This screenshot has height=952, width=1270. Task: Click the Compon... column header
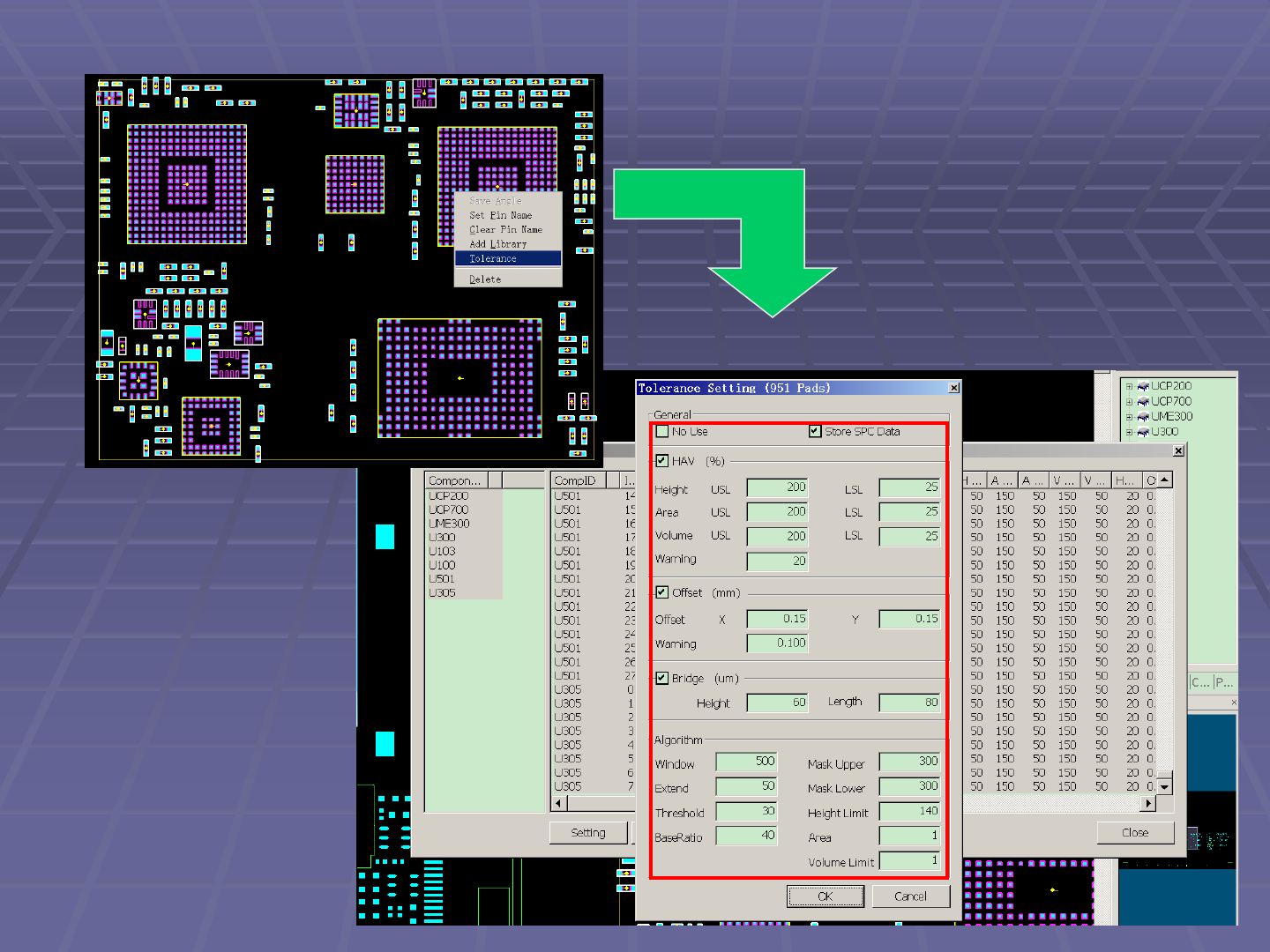click(x=457, y=480)
